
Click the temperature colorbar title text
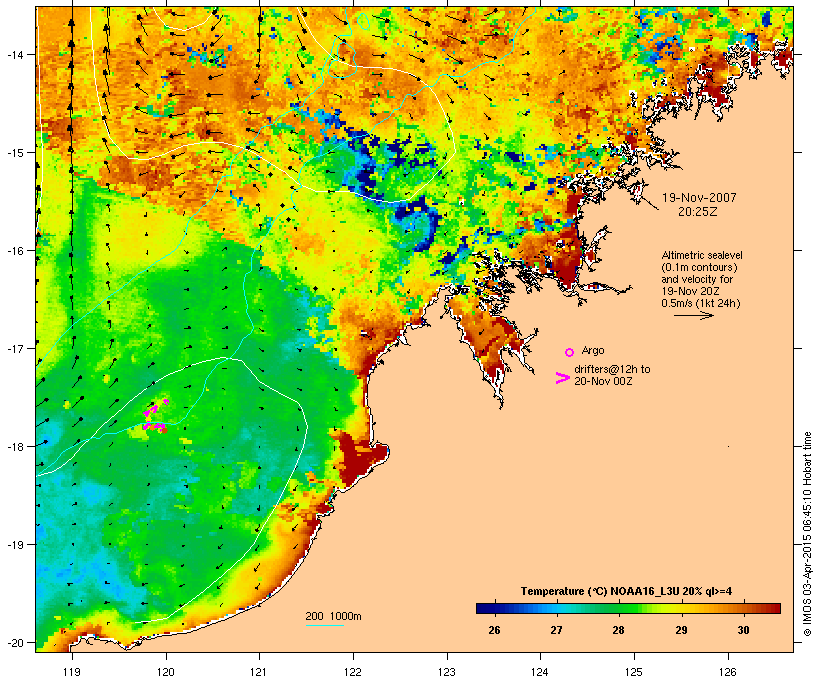tap(626, 591)
